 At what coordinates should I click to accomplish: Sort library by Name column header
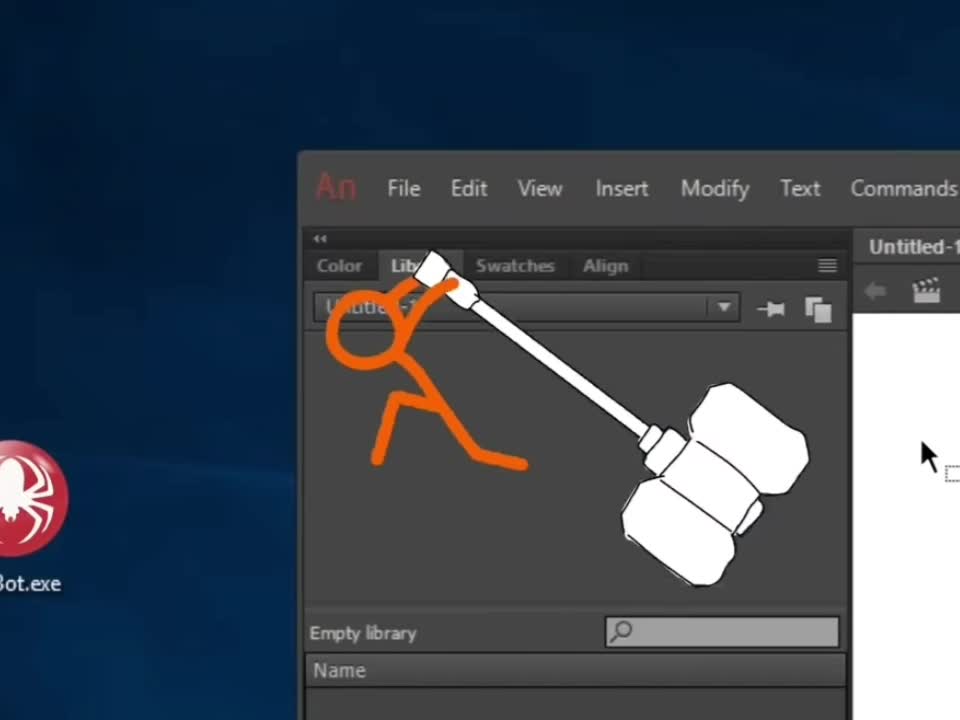pos(576,670)
